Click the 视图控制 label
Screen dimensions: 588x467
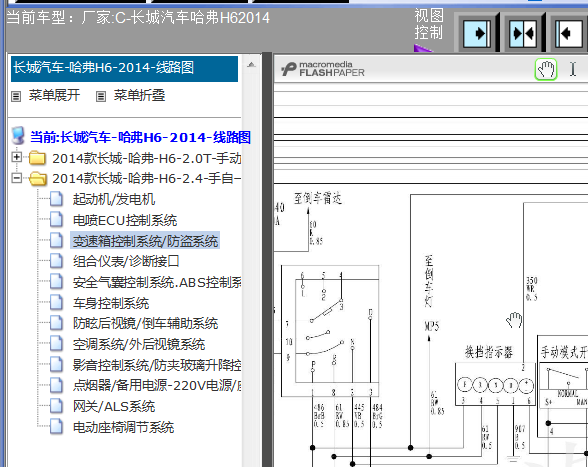[429, 24]
